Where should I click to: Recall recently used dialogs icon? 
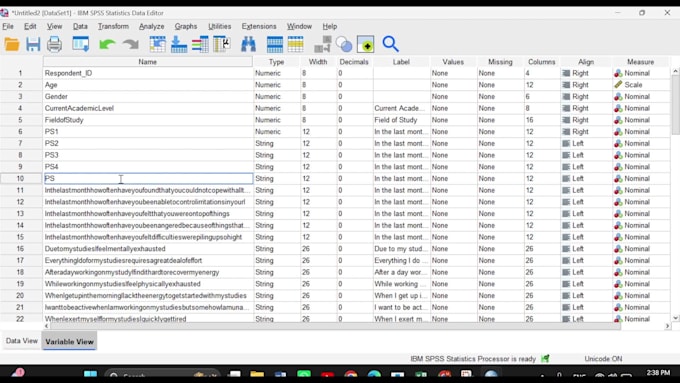point(81,44)
